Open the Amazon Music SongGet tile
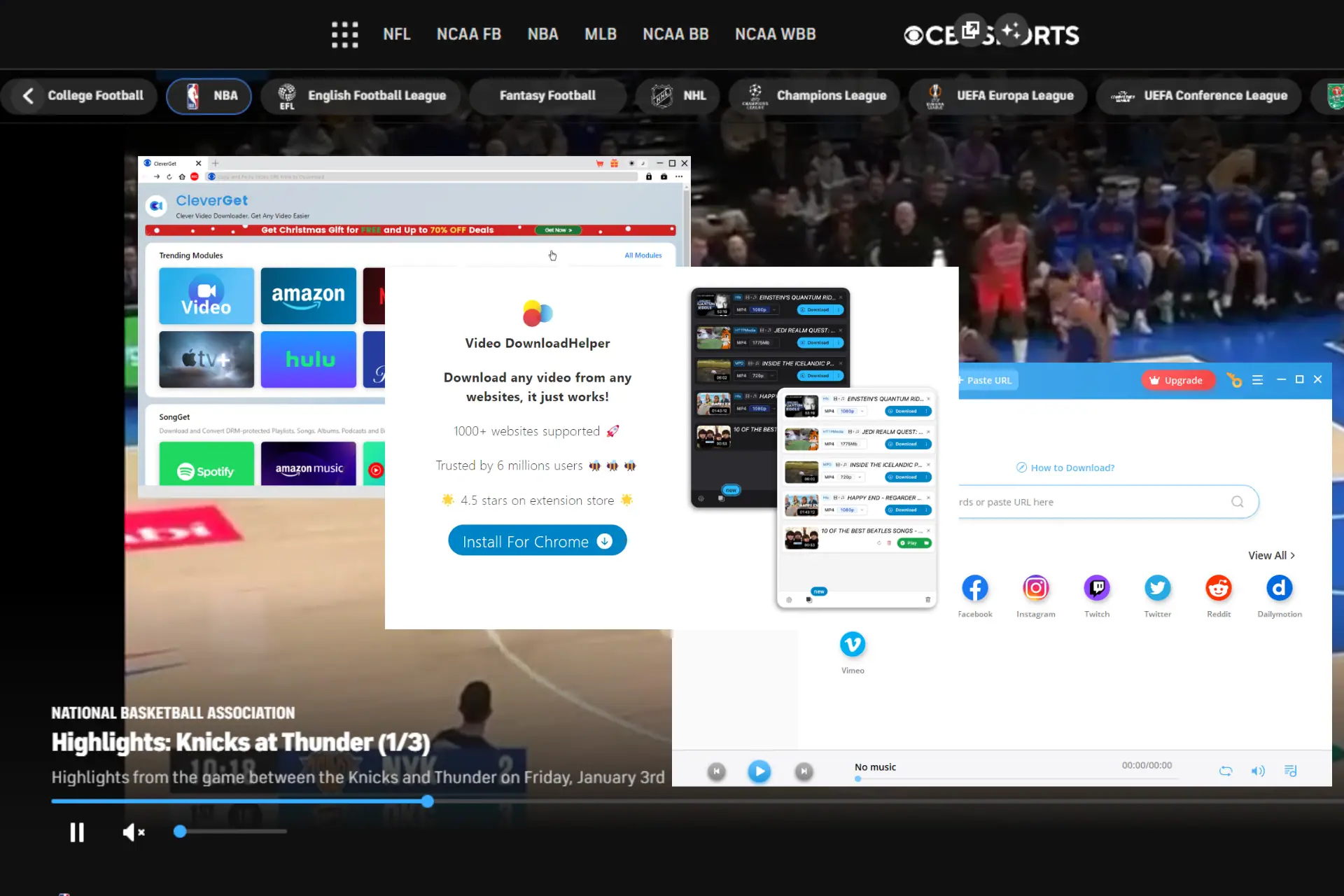Image resolution: width=1344 pixels, height=896 pixels. coord(308,463)
